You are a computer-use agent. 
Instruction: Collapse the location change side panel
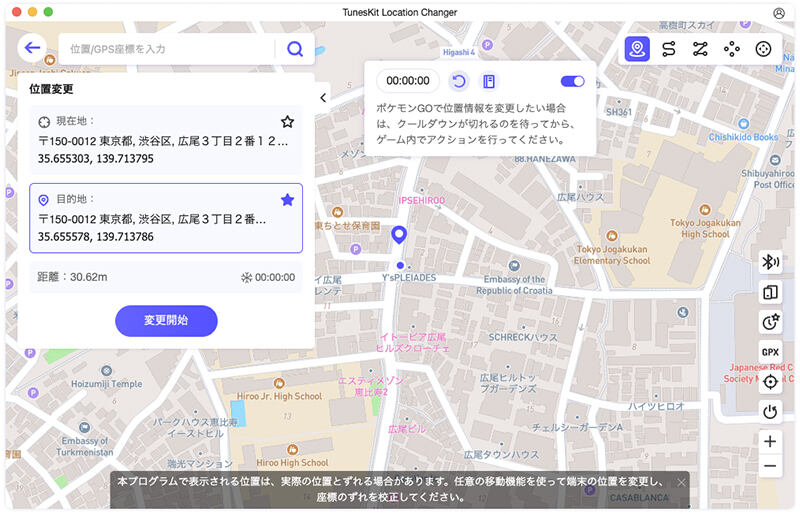(x=323, y=97)
